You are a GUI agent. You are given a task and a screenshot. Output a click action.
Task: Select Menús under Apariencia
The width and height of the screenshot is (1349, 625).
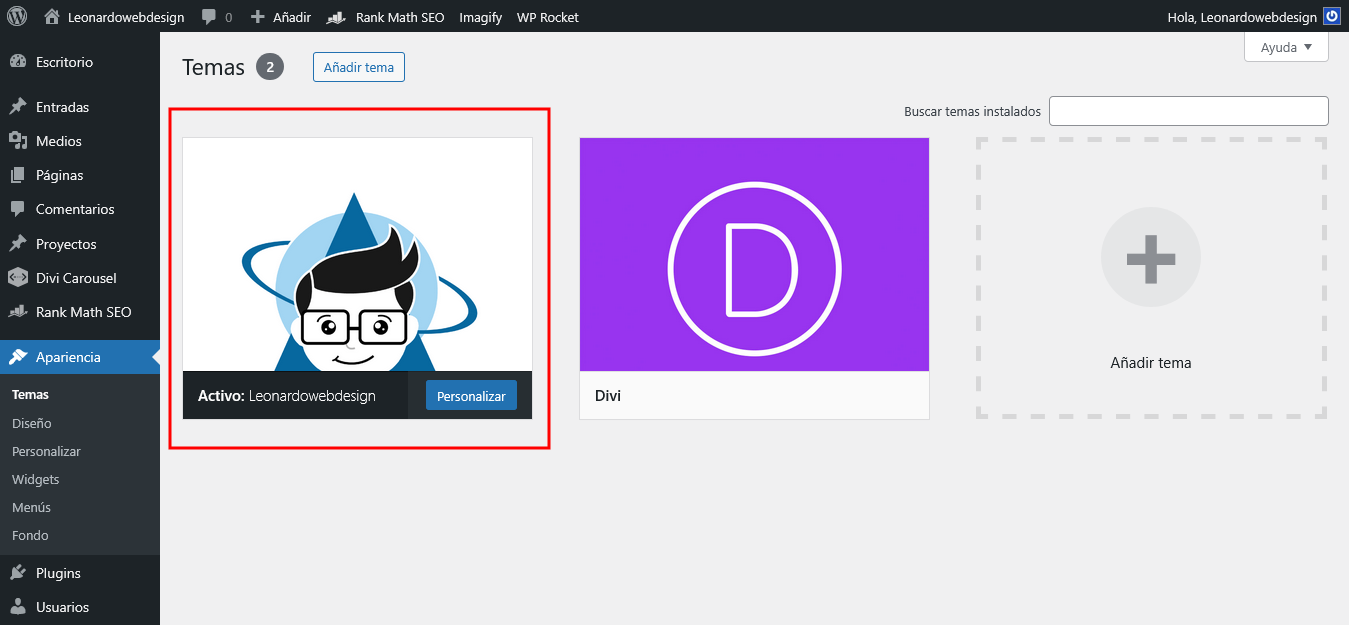(31, 507)
